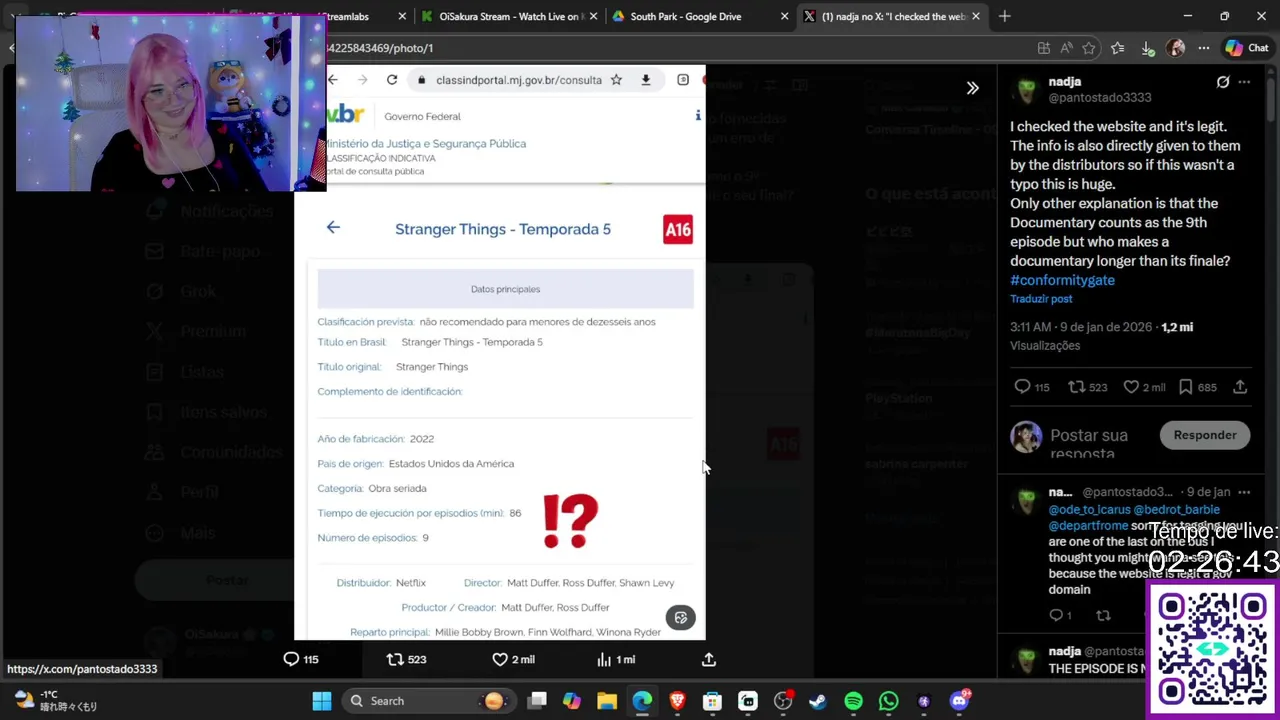Open the @ode_to_Icarus mention
1280x720 pixels.
(1089, 510)
